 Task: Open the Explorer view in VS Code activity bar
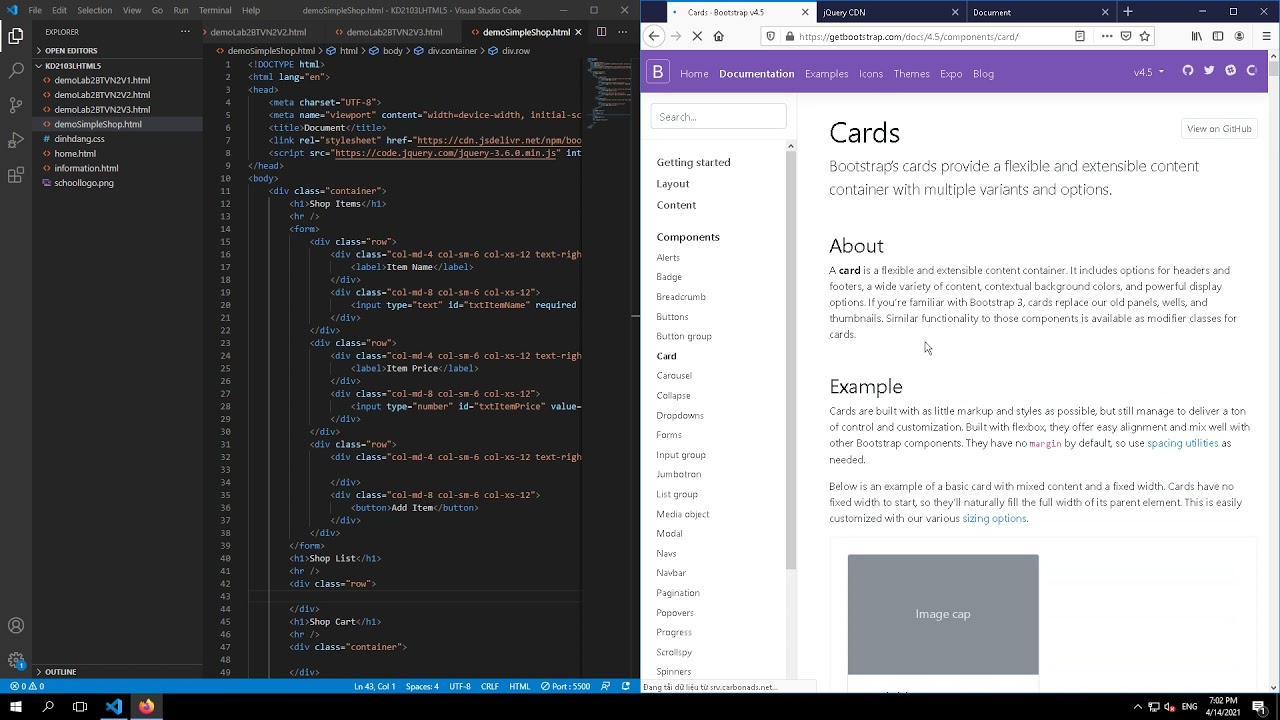[x=15, y=36]
